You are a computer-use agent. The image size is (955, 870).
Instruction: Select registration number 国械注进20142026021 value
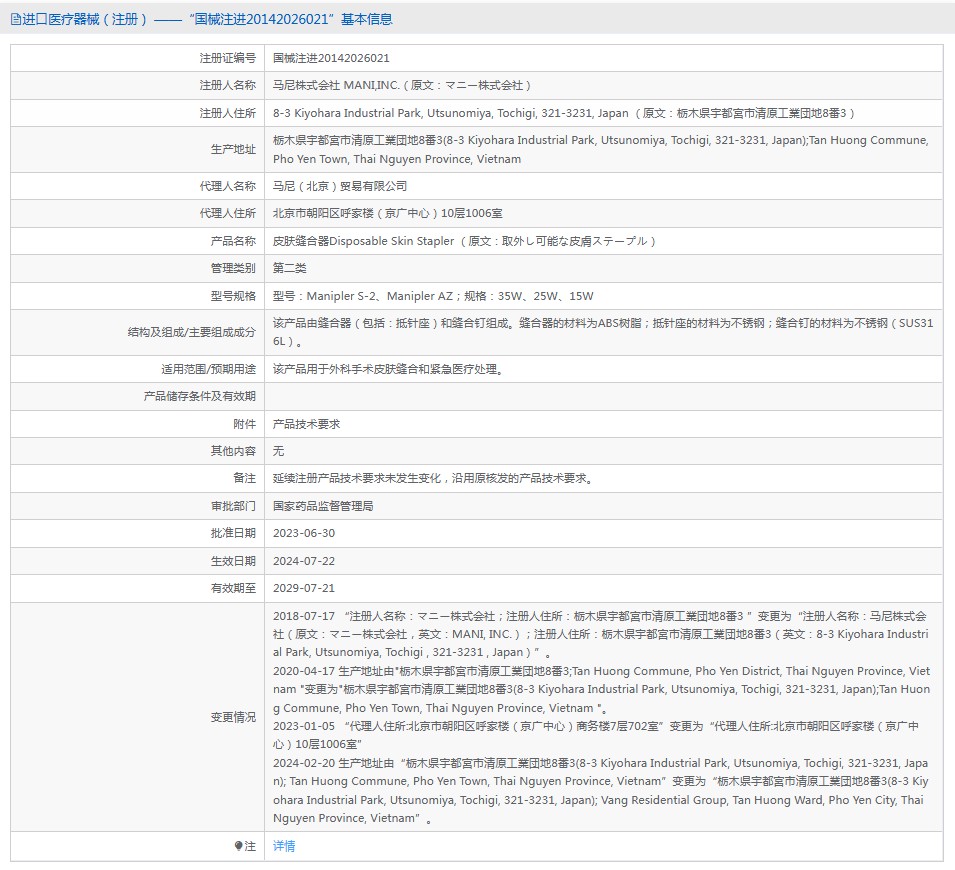pos(331,58)
